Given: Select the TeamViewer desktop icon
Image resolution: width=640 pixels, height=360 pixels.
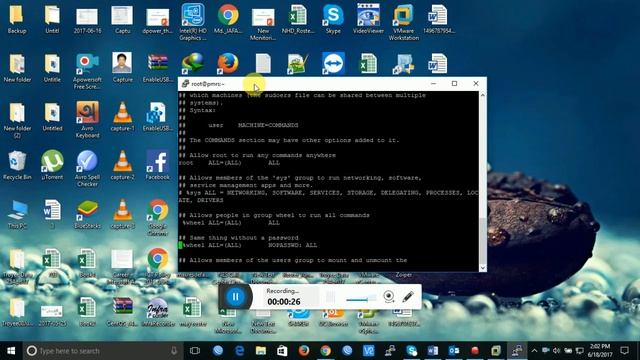Looking at the screenshot, I should (x=333, y=63).
